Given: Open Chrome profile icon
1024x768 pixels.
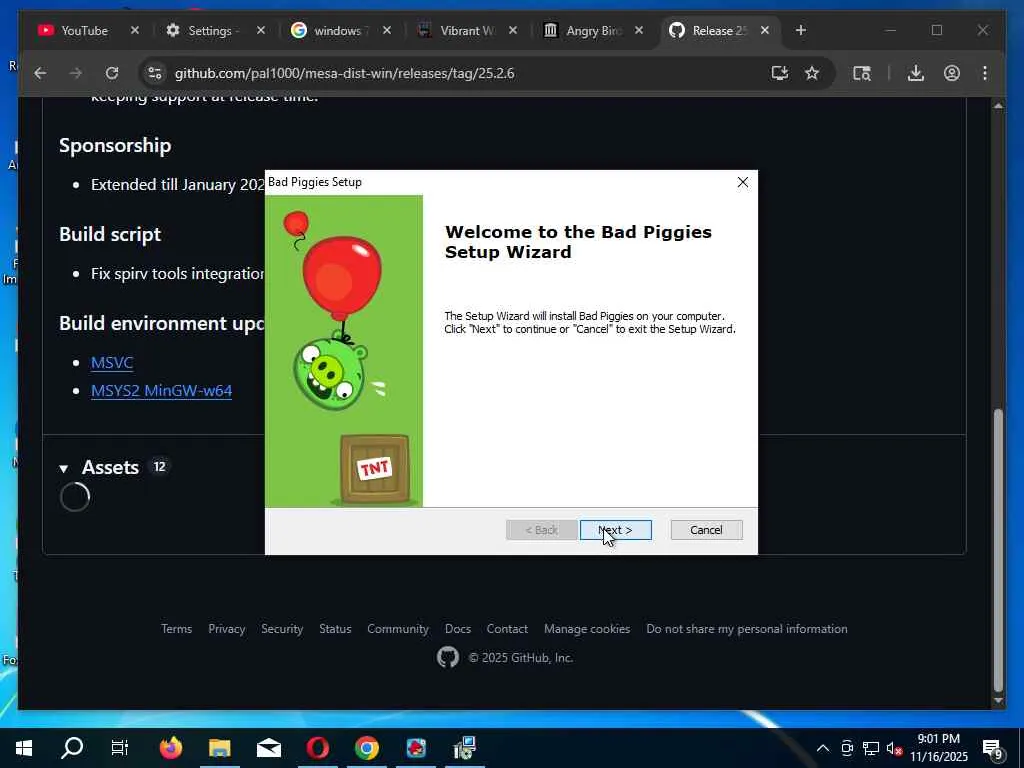Looking at the screenshot, I should [952, 73].
